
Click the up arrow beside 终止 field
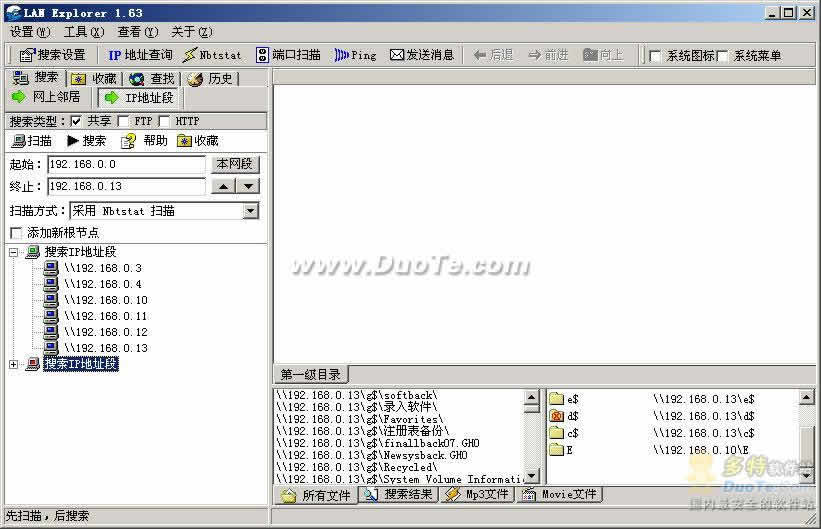click(x=224, y=186)
